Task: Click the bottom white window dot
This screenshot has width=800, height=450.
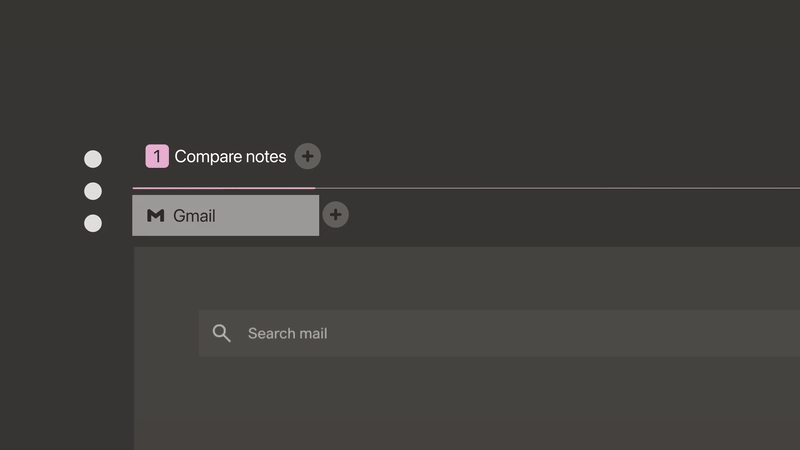Action: [x=93, y=223]
